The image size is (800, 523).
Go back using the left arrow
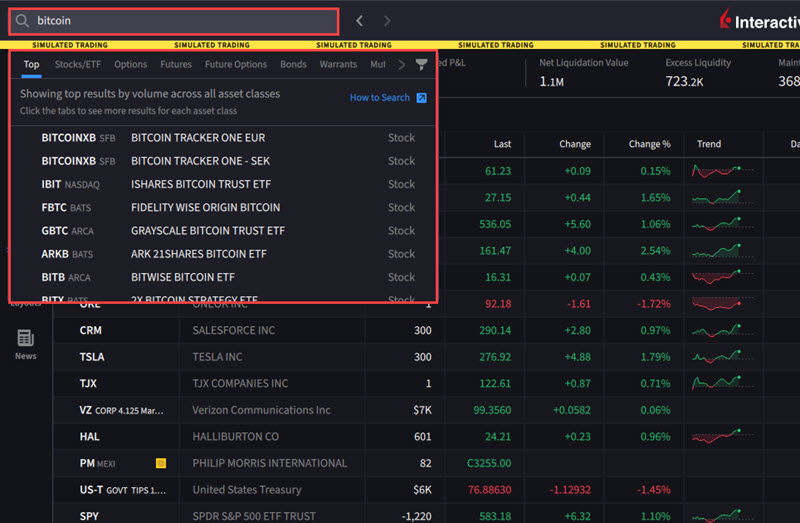click(x=360, y=21)
